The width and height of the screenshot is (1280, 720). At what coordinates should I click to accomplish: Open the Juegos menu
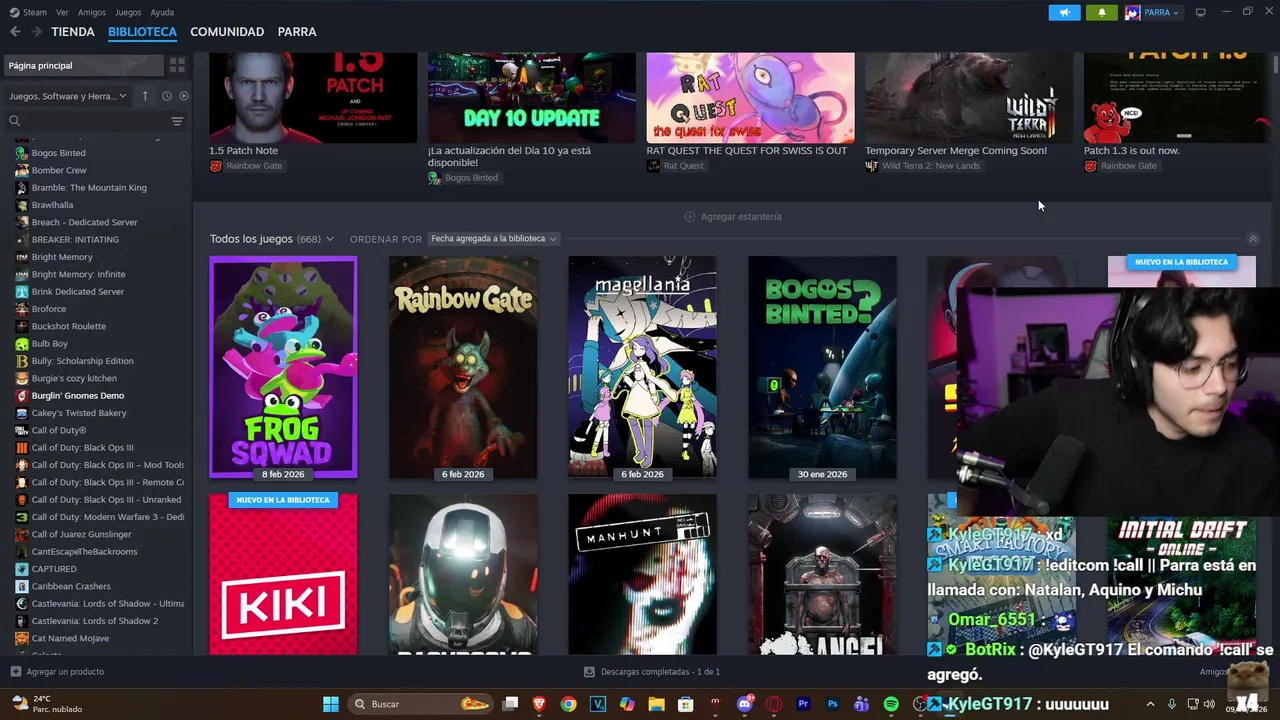click(128, 12)
